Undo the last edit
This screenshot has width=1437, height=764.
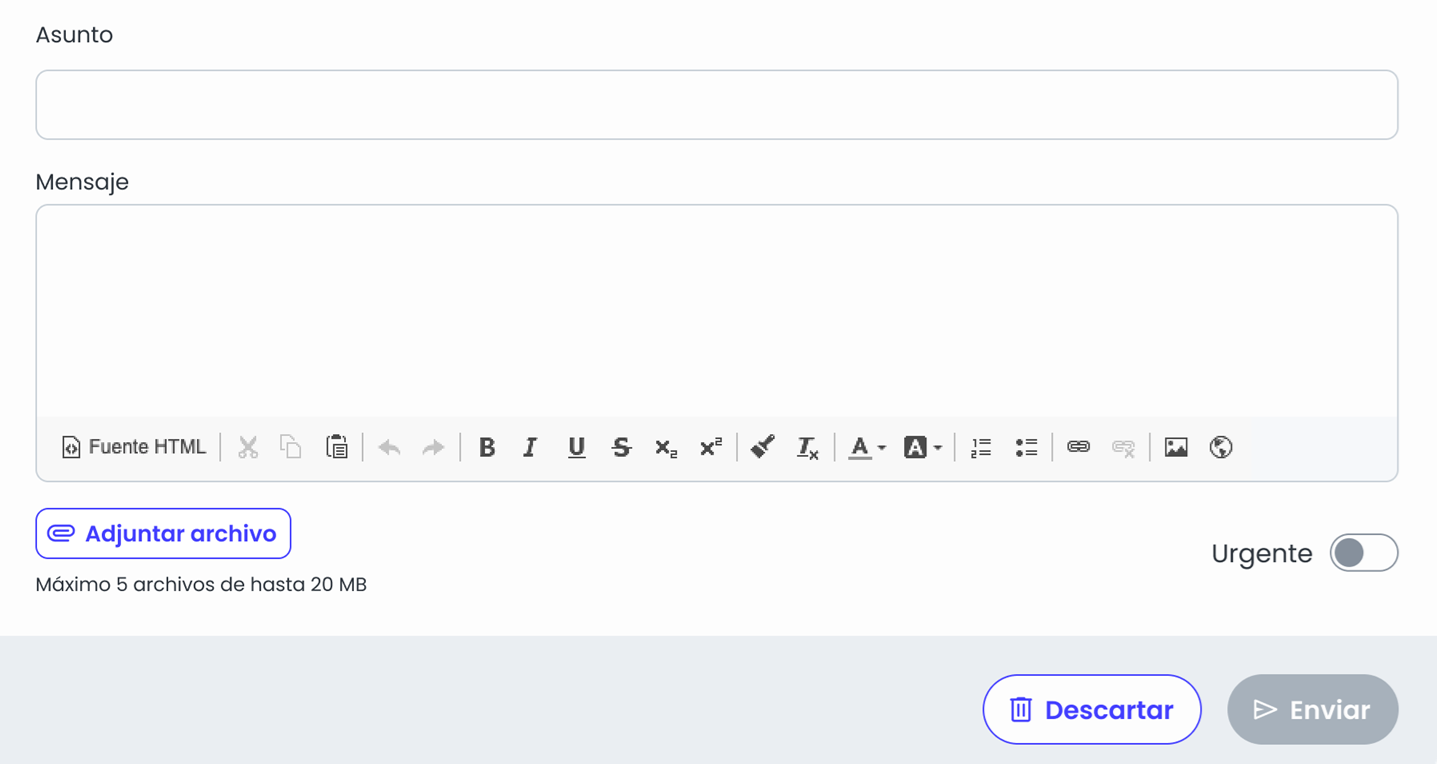tap(389, 447)
